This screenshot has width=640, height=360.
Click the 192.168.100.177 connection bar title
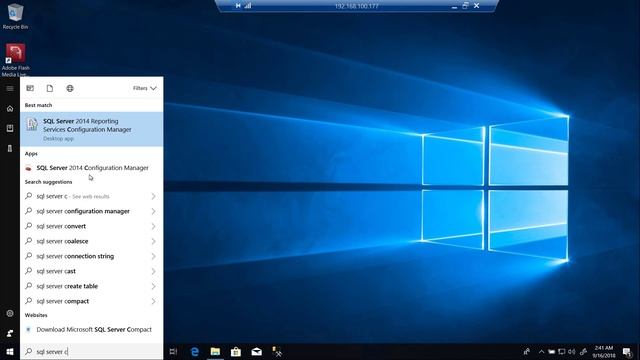click(356, 6)
